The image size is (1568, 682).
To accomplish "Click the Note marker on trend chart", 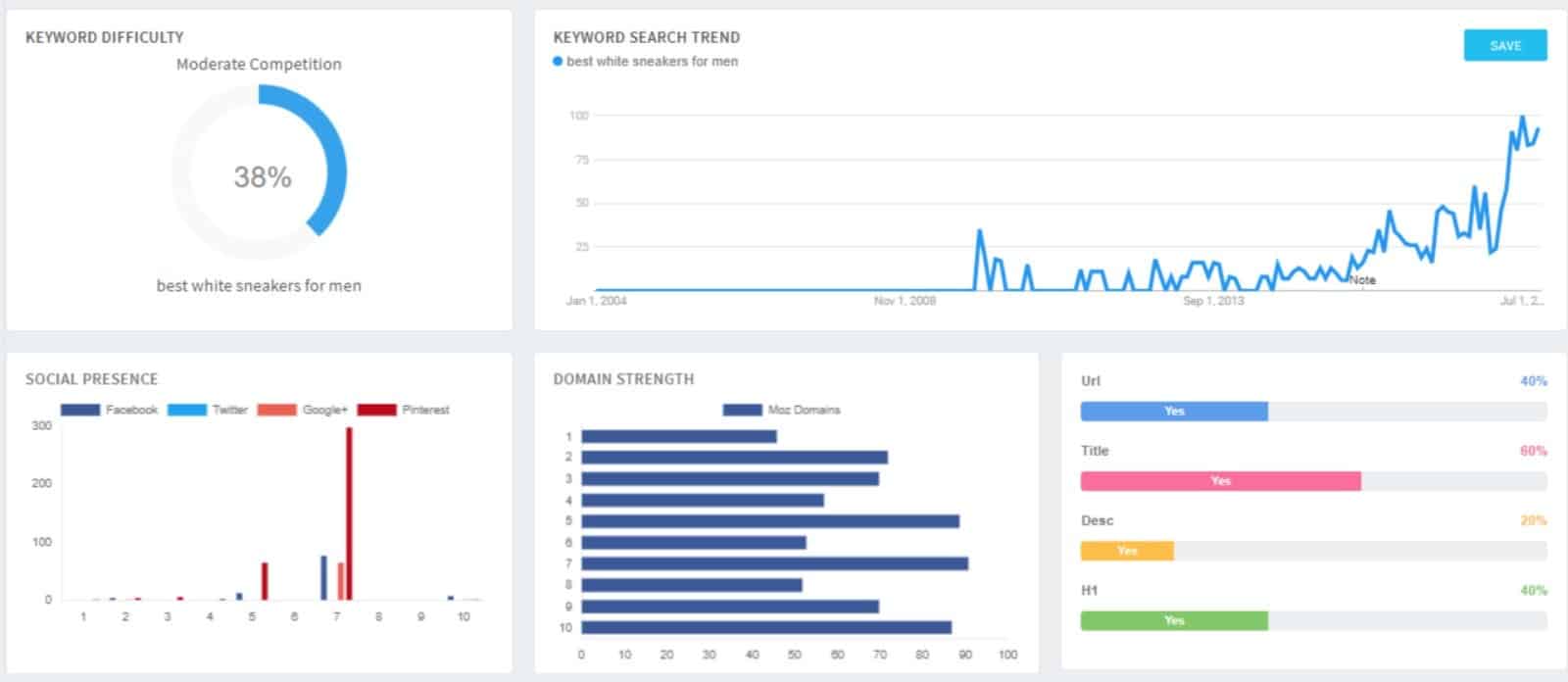I will click(x=1362, y=280).
